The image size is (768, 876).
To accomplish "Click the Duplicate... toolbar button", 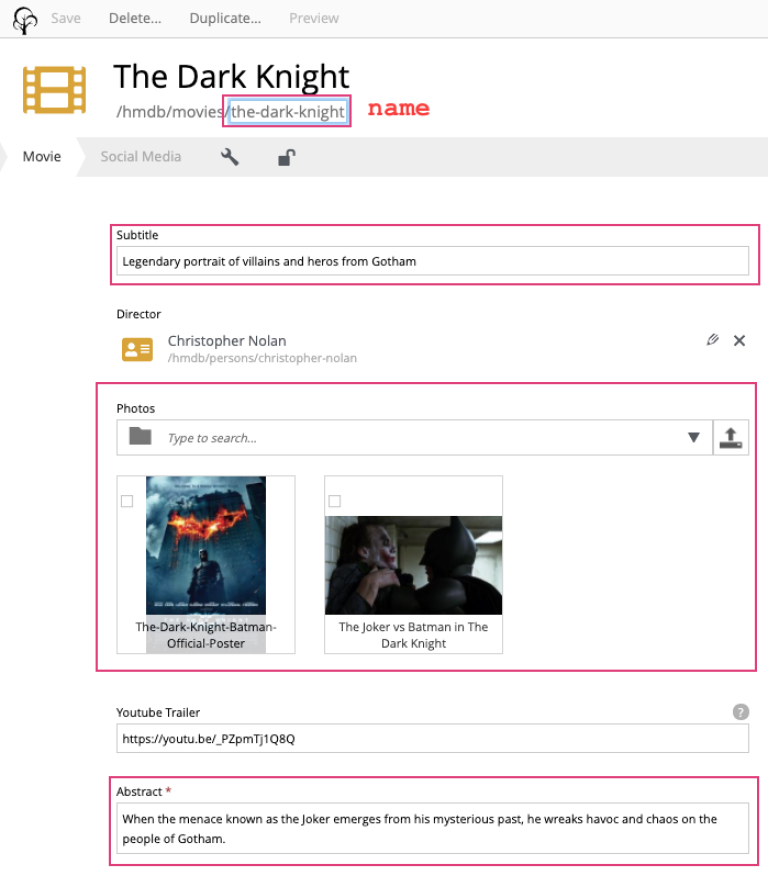I will [225, 18].
